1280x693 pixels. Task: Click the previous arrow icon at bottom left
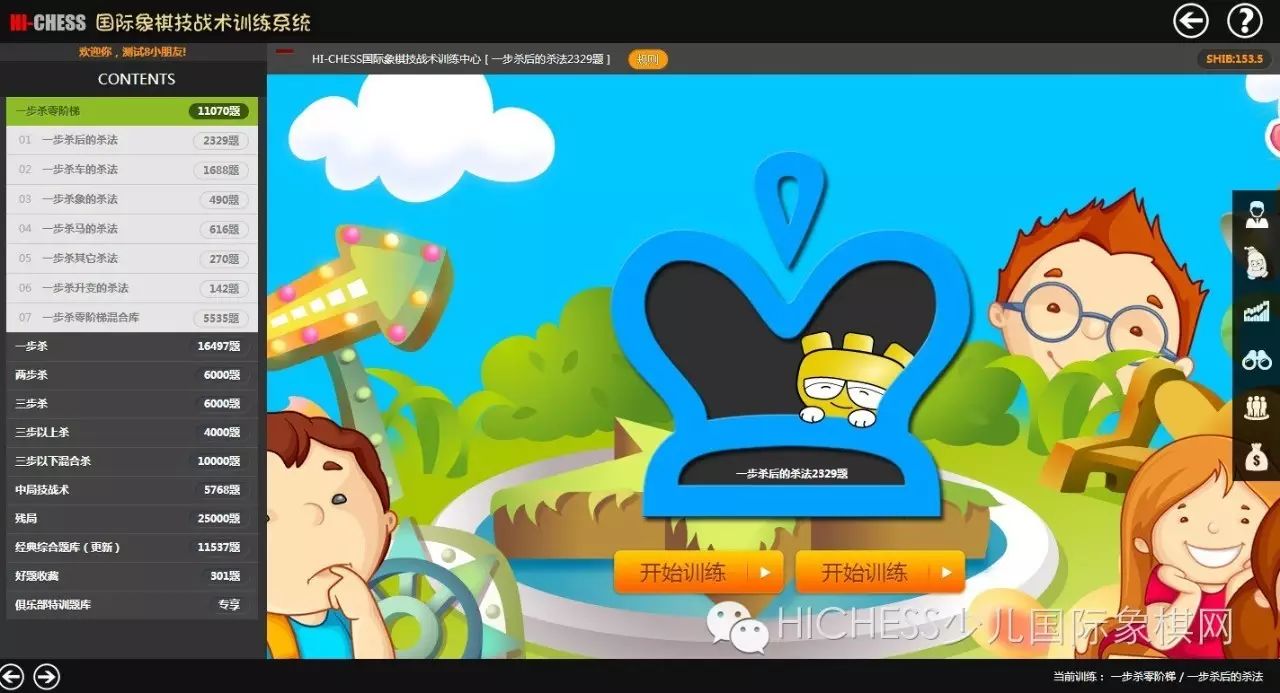13,676
